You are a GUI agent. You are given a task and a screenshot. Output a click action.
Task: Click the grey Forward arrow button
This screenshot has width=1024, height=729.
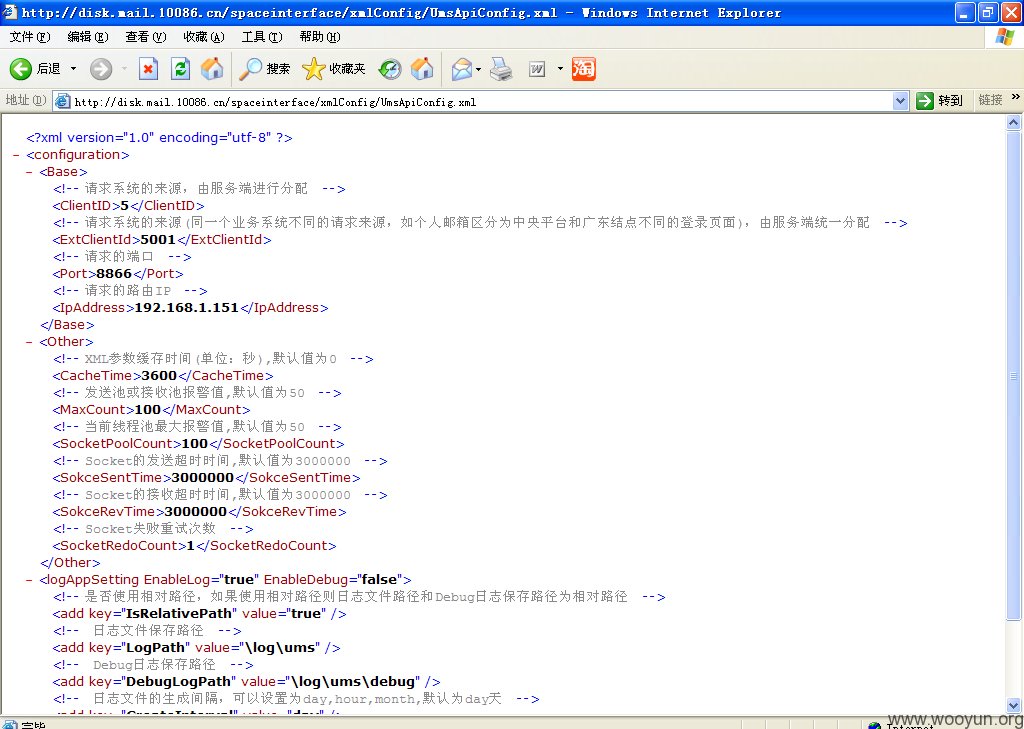point(101,69)
